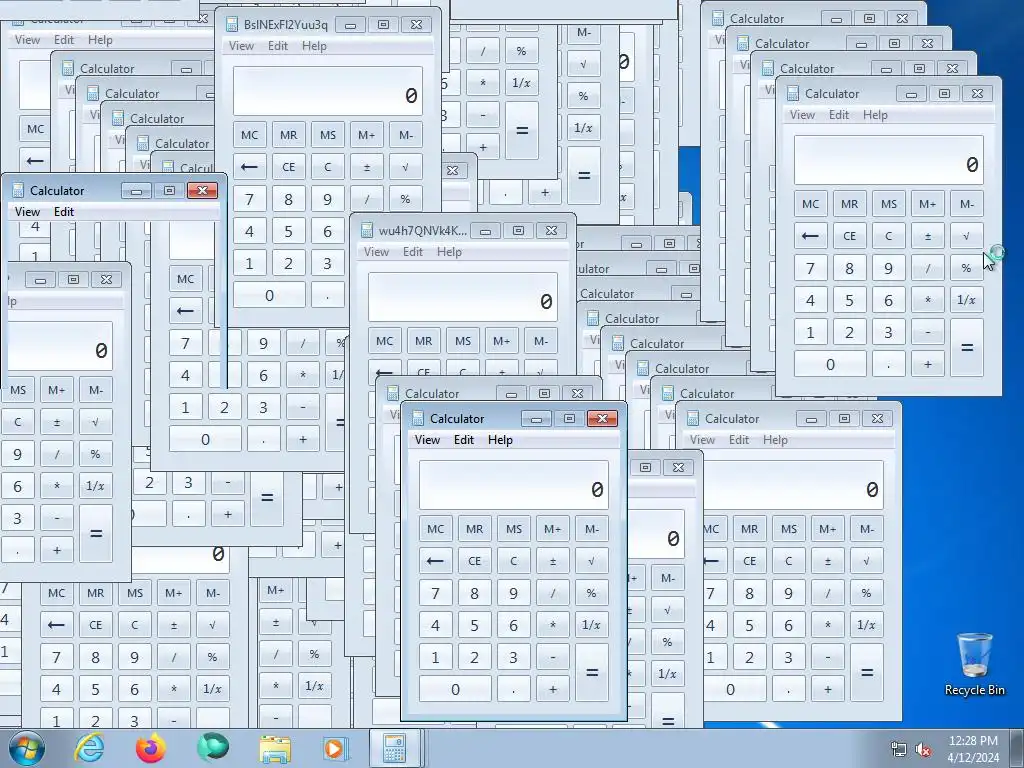The image size is (1024, 768).
Task: Click the ± key in bottom-right Calculator window
Action: click(827, 561)
